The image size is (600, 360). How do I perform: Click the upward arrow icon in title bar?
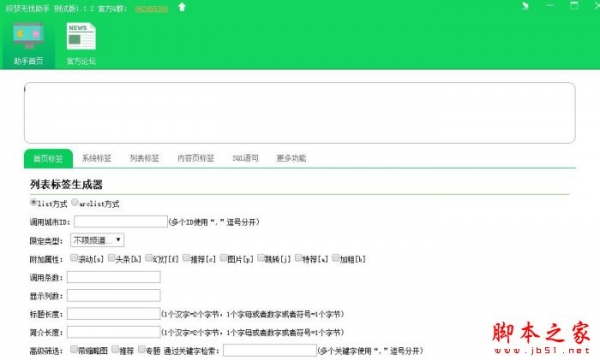click(182, 7)
